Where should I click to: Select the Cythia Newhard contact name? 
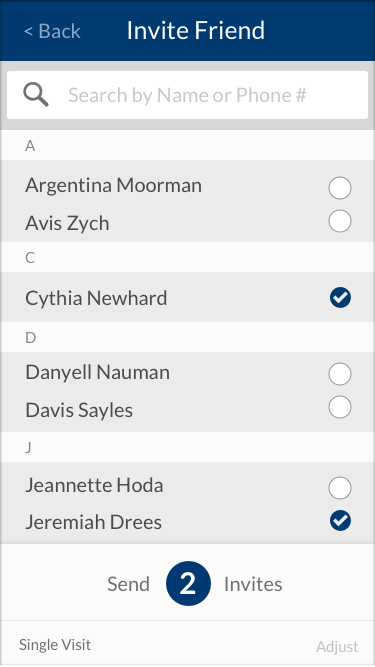click(x=96, y=298)
